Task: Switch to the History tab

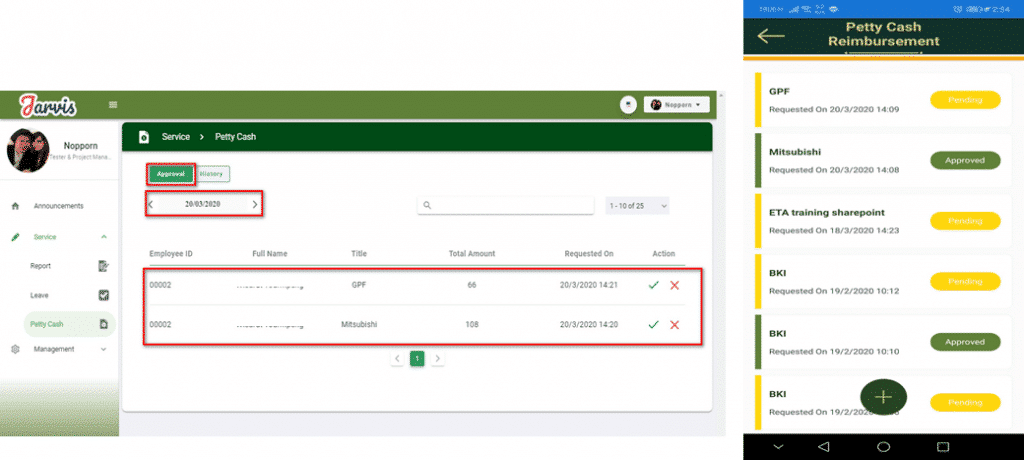Action: click(x=212, y=174)
